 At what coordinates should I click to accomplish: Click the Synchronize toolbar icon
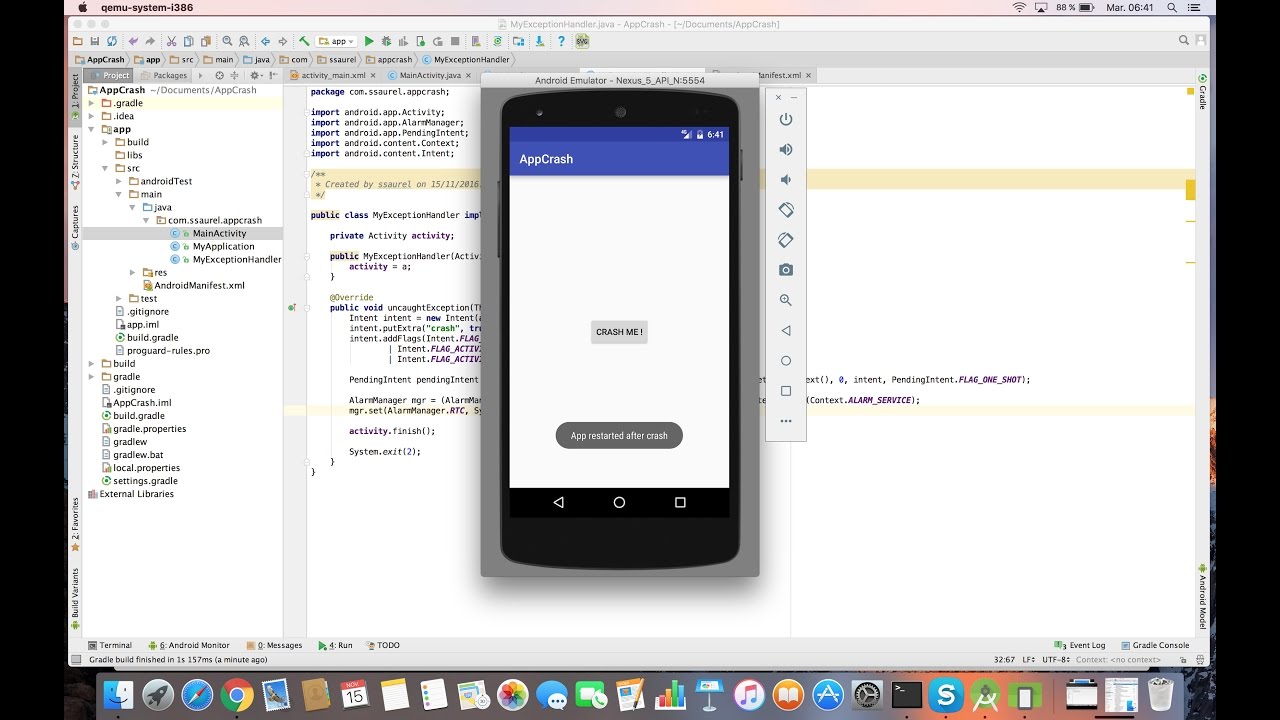pyautogui.click(x=112, y=41)
